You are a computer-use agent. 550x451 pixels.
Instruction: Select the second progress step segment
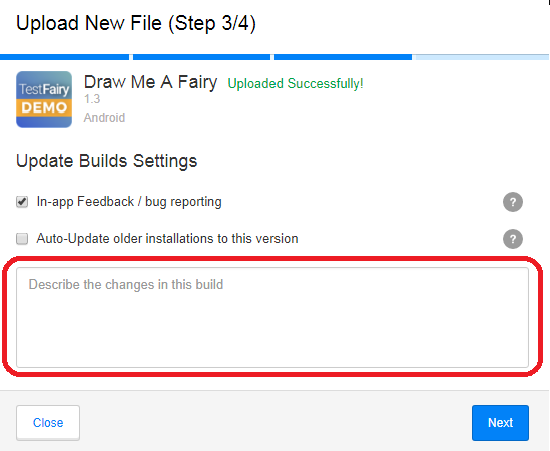coord(201,57)
